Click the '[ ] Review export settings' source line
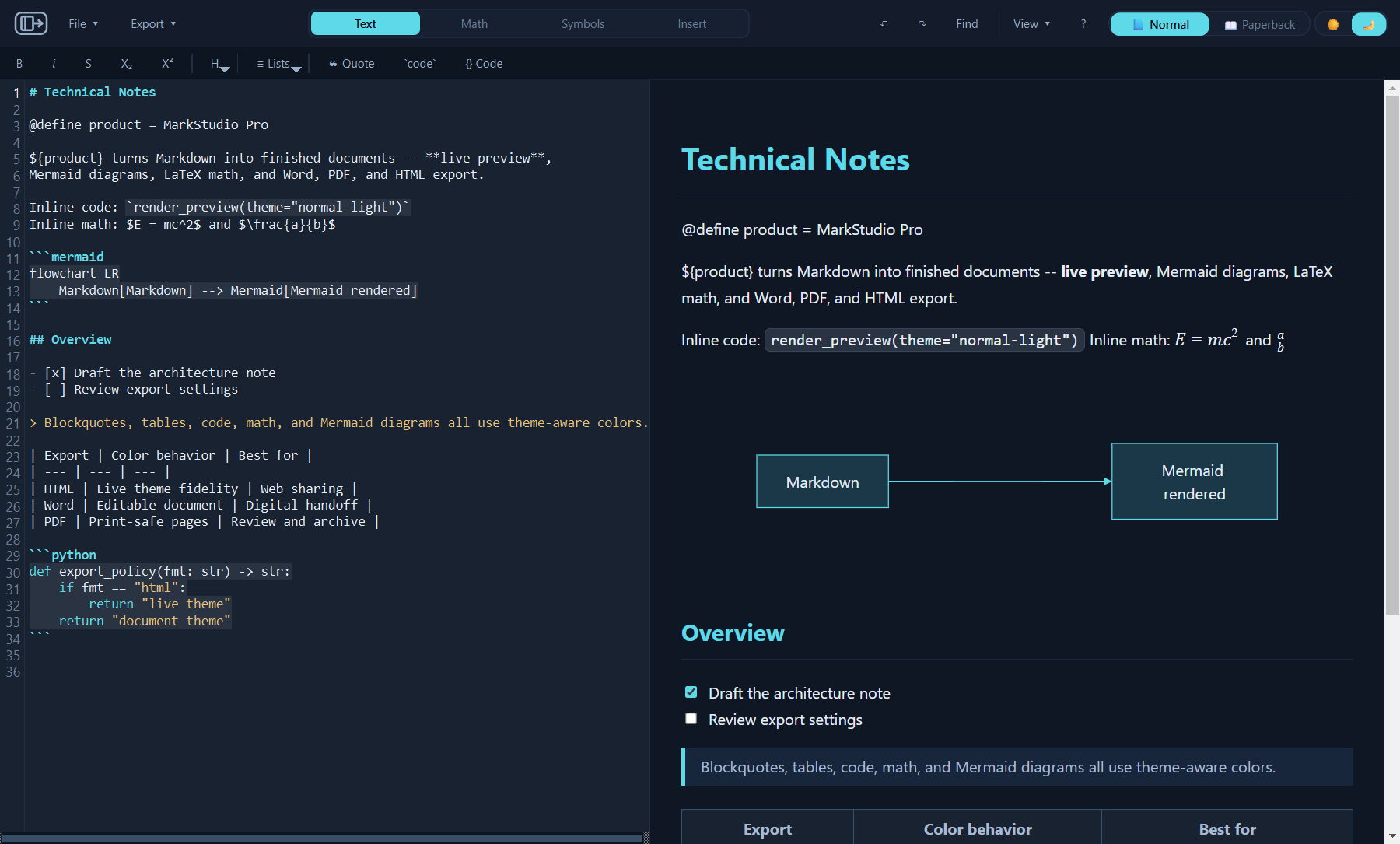 click(134, 389)
